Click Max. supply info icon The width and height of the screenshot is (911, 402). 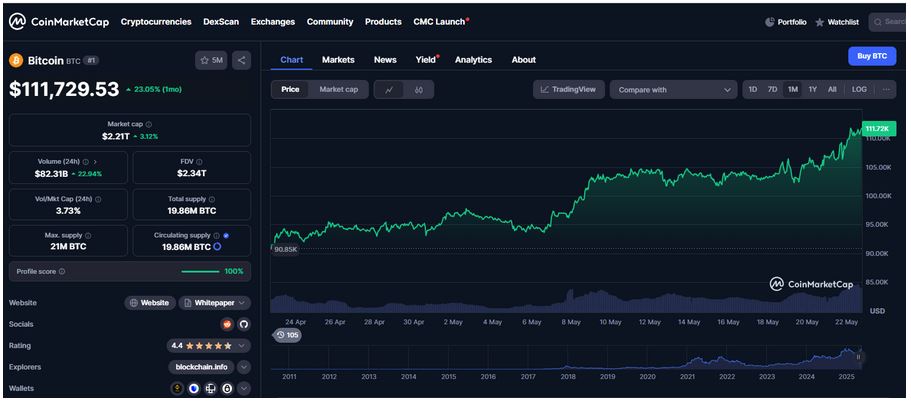tap(88, 236)
